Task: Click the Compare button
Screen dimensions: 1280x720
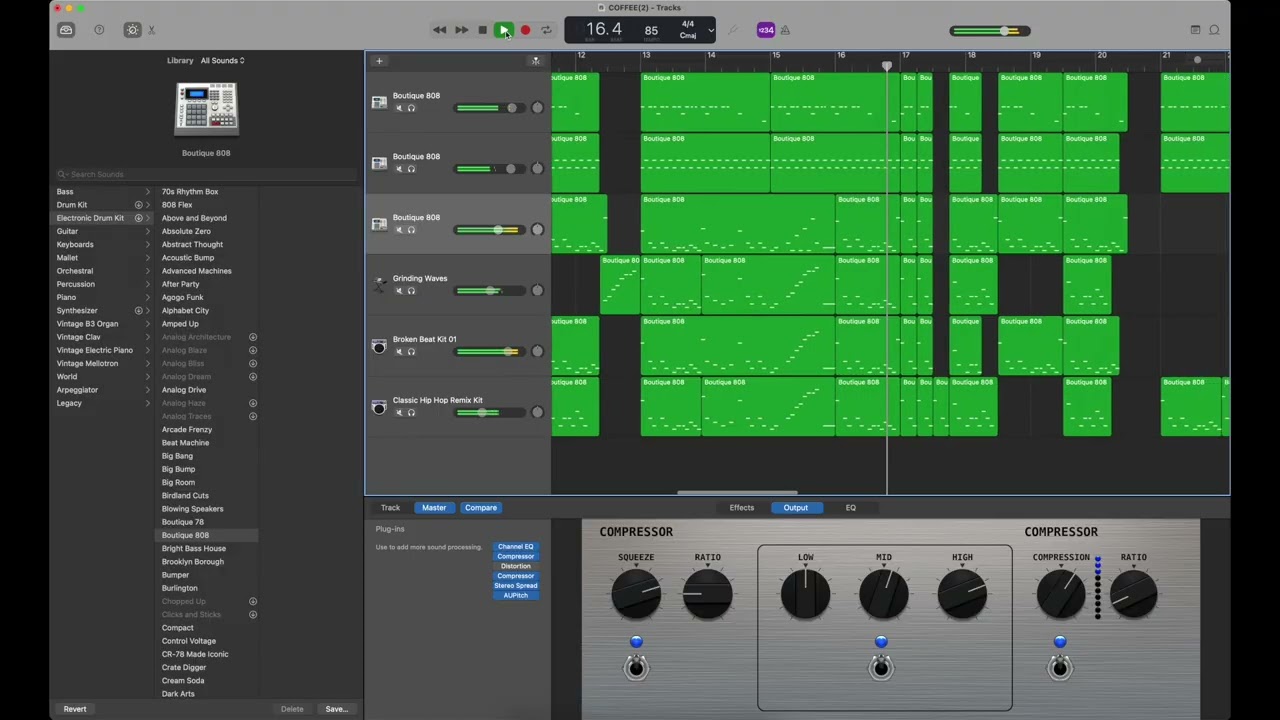Action: (x=481, y=508)
